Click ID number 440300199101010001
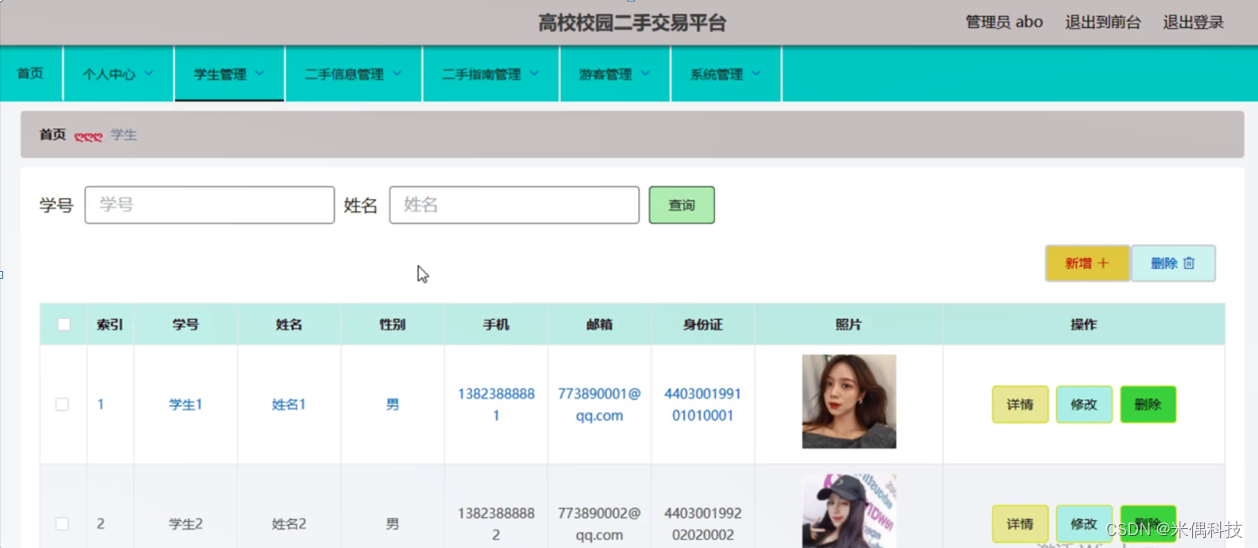The width and height of the screenshot is (1258, 548). click(703, 404)
